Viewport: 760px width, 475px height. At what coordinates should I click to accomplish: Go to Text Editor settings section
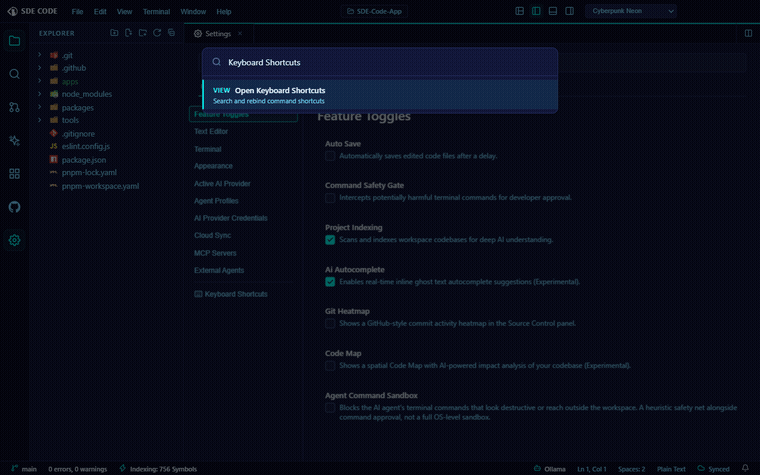[211, 131]
